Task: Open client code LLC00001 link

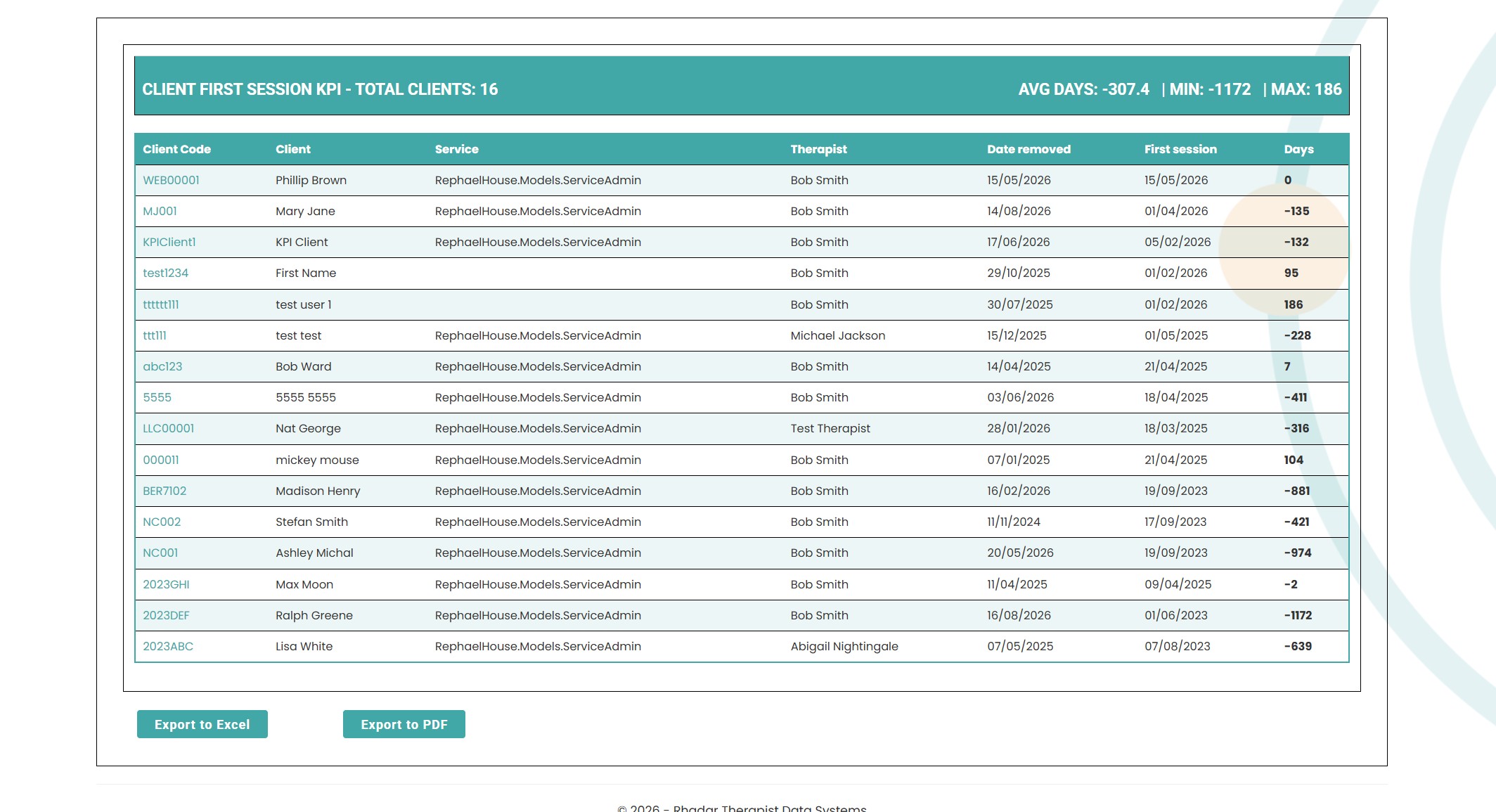Action: [168, 428]
